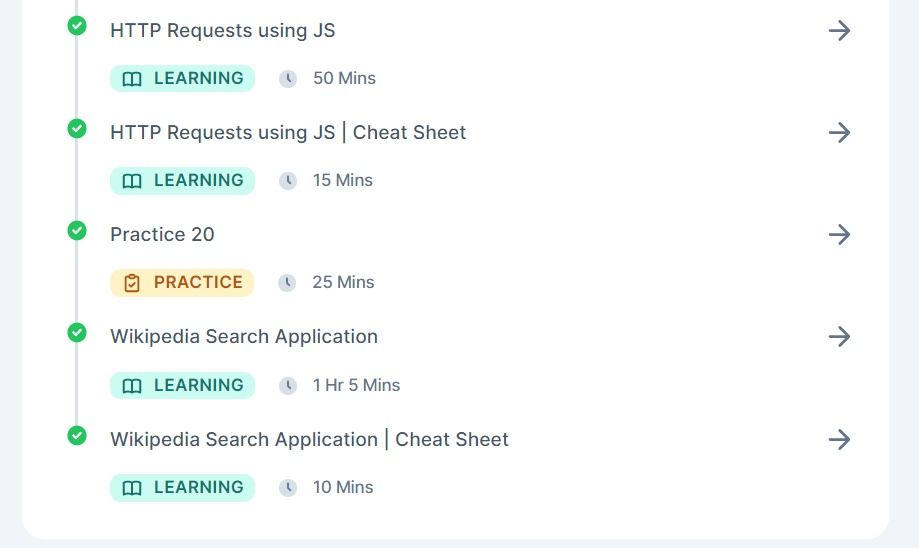Open Wikipedia Search Application lesson title

point(244,336)
